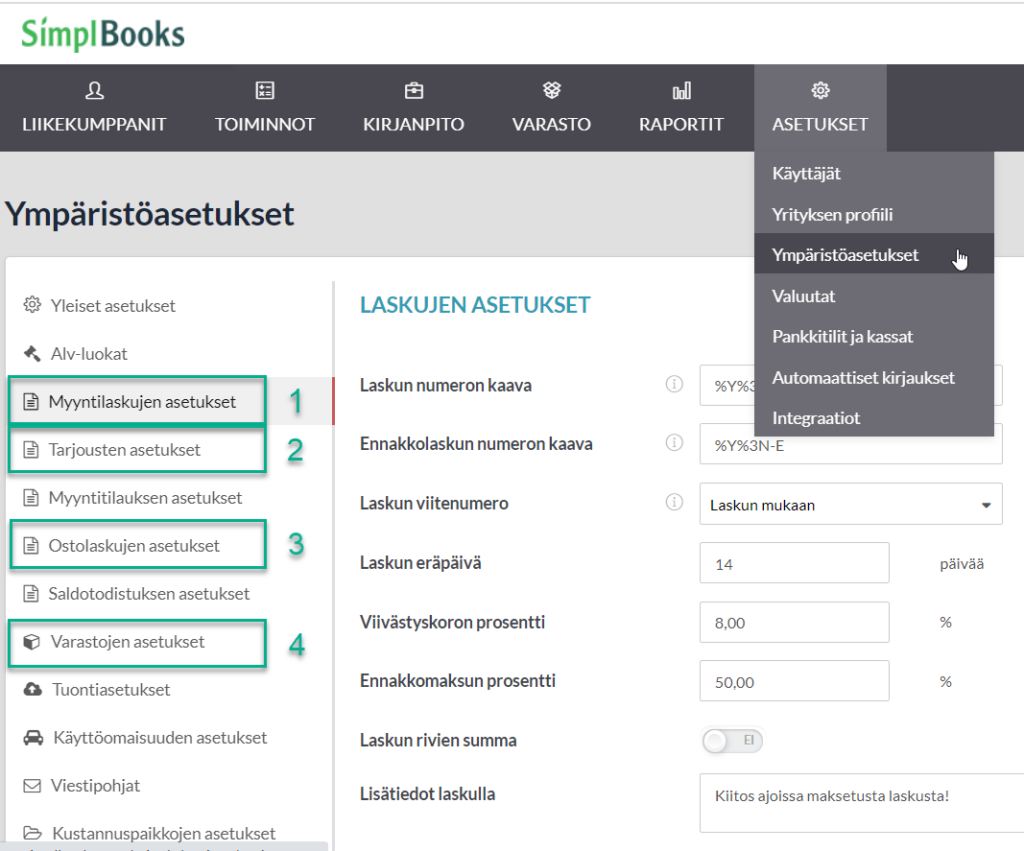1024x851 pixels.
Task: Click cloud upload icon beside Tuontiasetukset
Action: pos(33,690)
